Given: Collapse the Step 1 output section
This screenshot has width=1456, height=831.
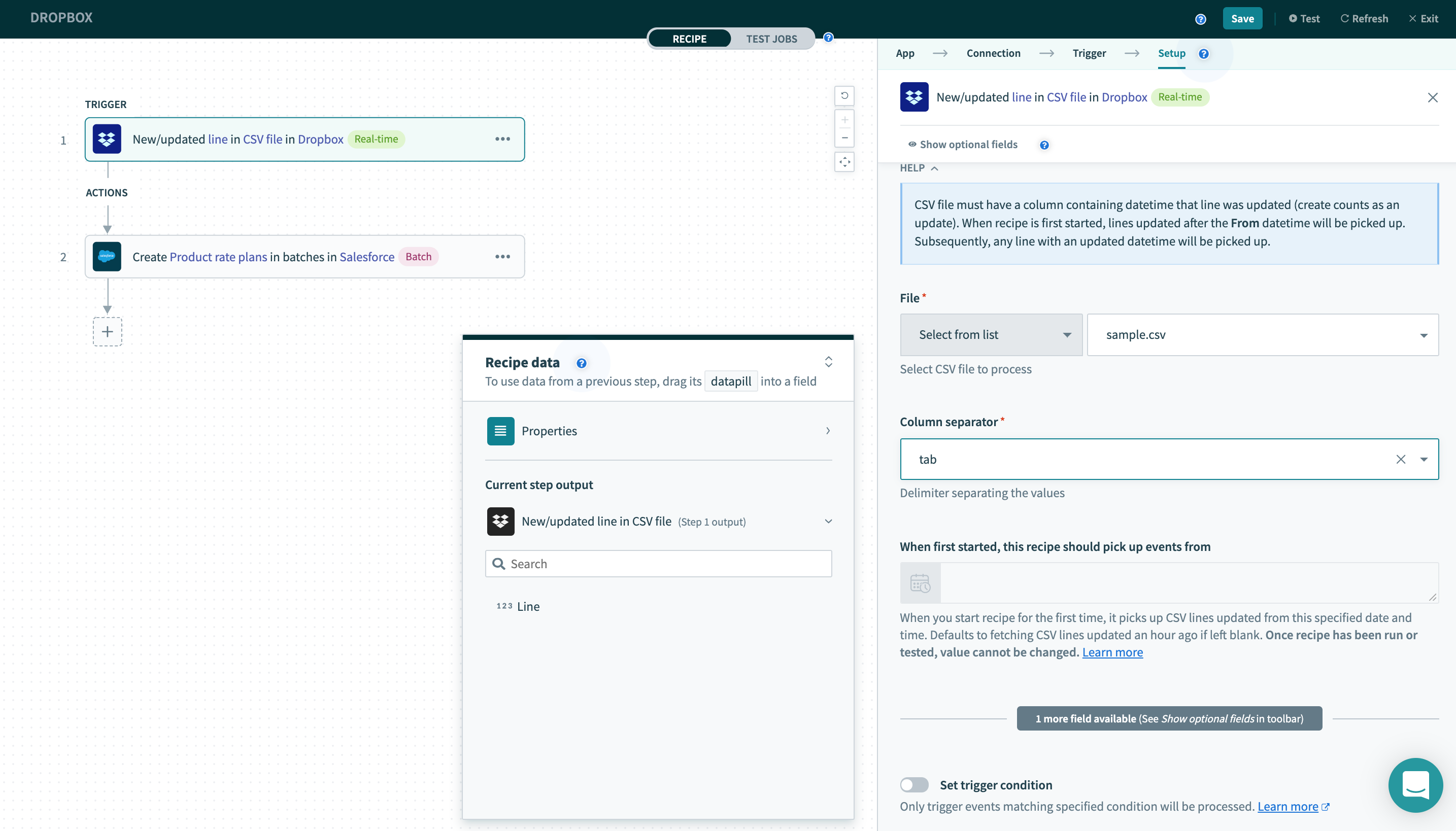Looking at the screenshot, I should [x=828, y=521].
